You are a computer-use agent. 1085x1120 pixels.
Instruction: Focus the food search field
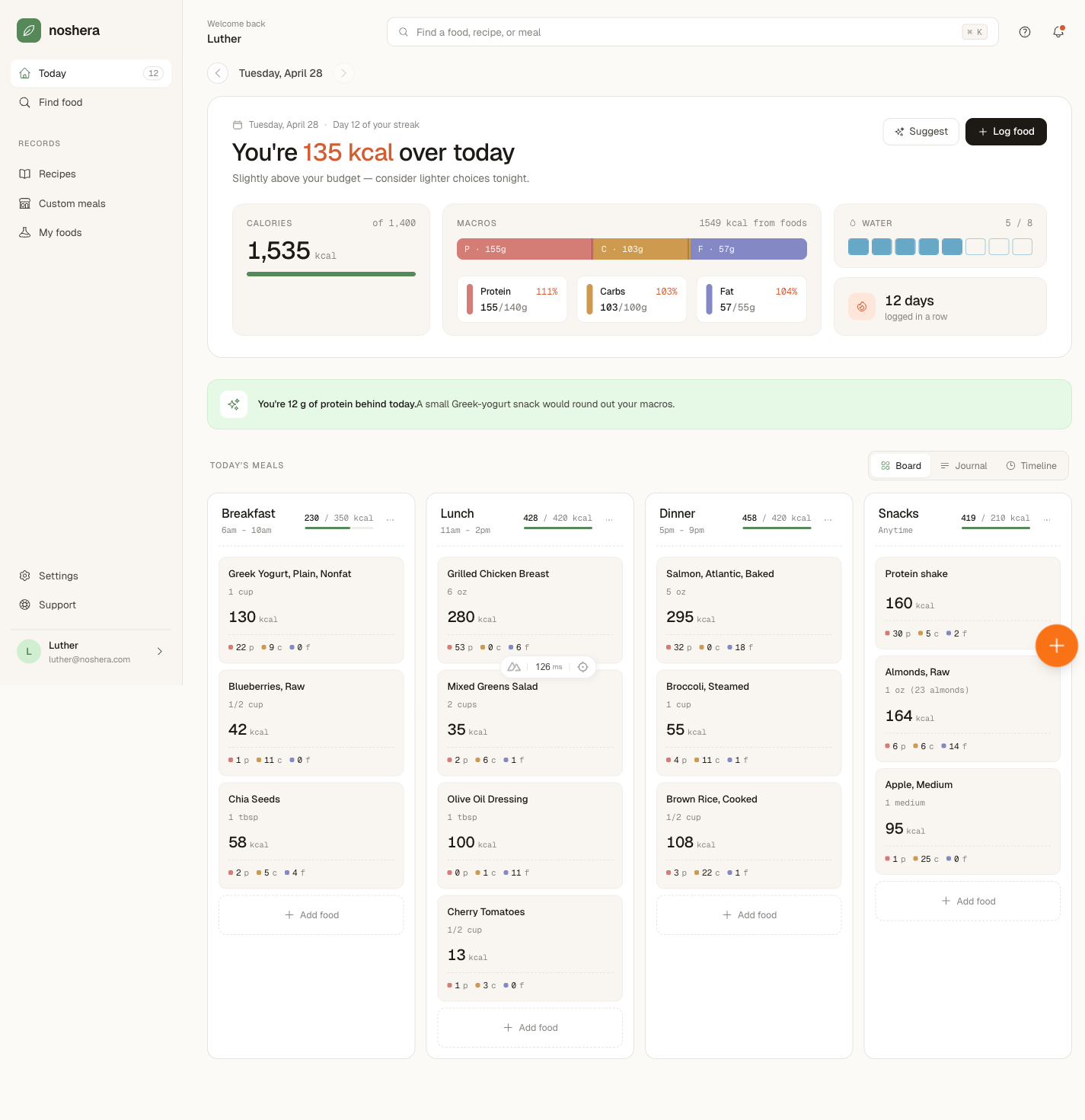[692, 32]
